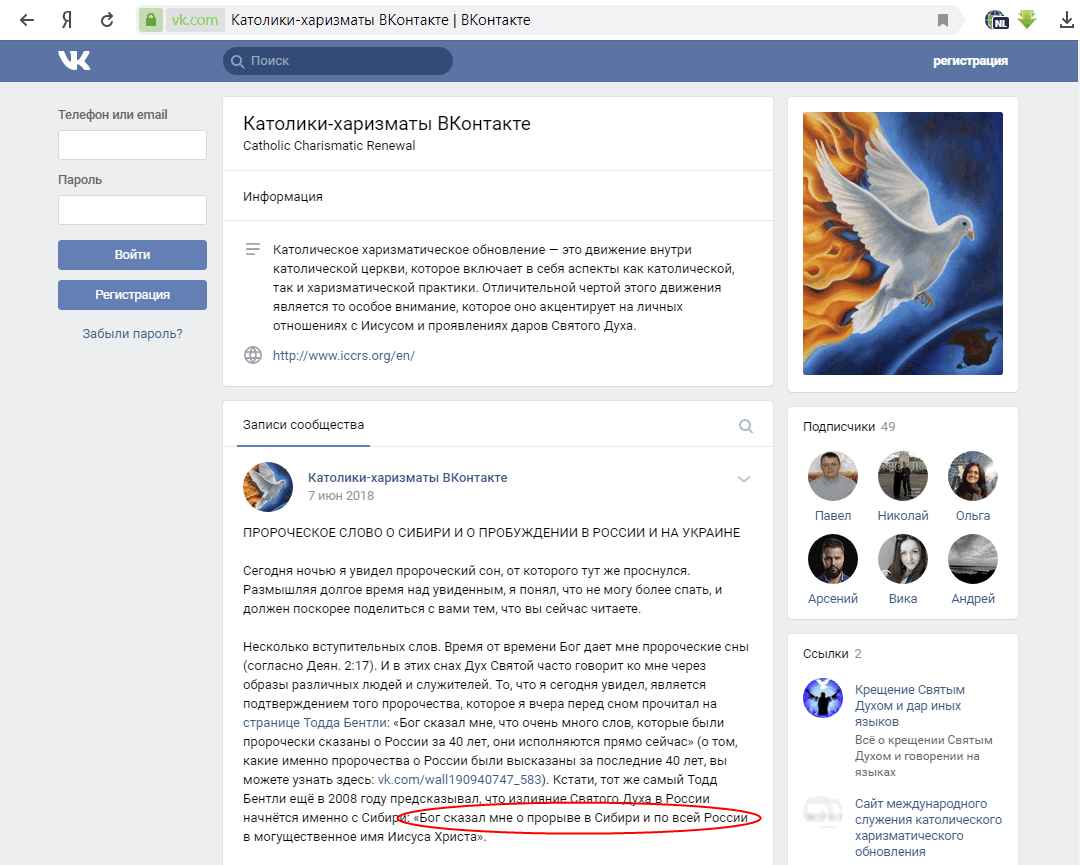
Task: Focus the Пароль field
Action: 132,209
